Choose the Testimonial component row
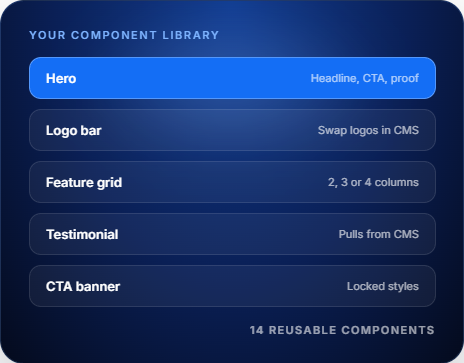This screenshot has height=363, width=464. pos(232,234)
